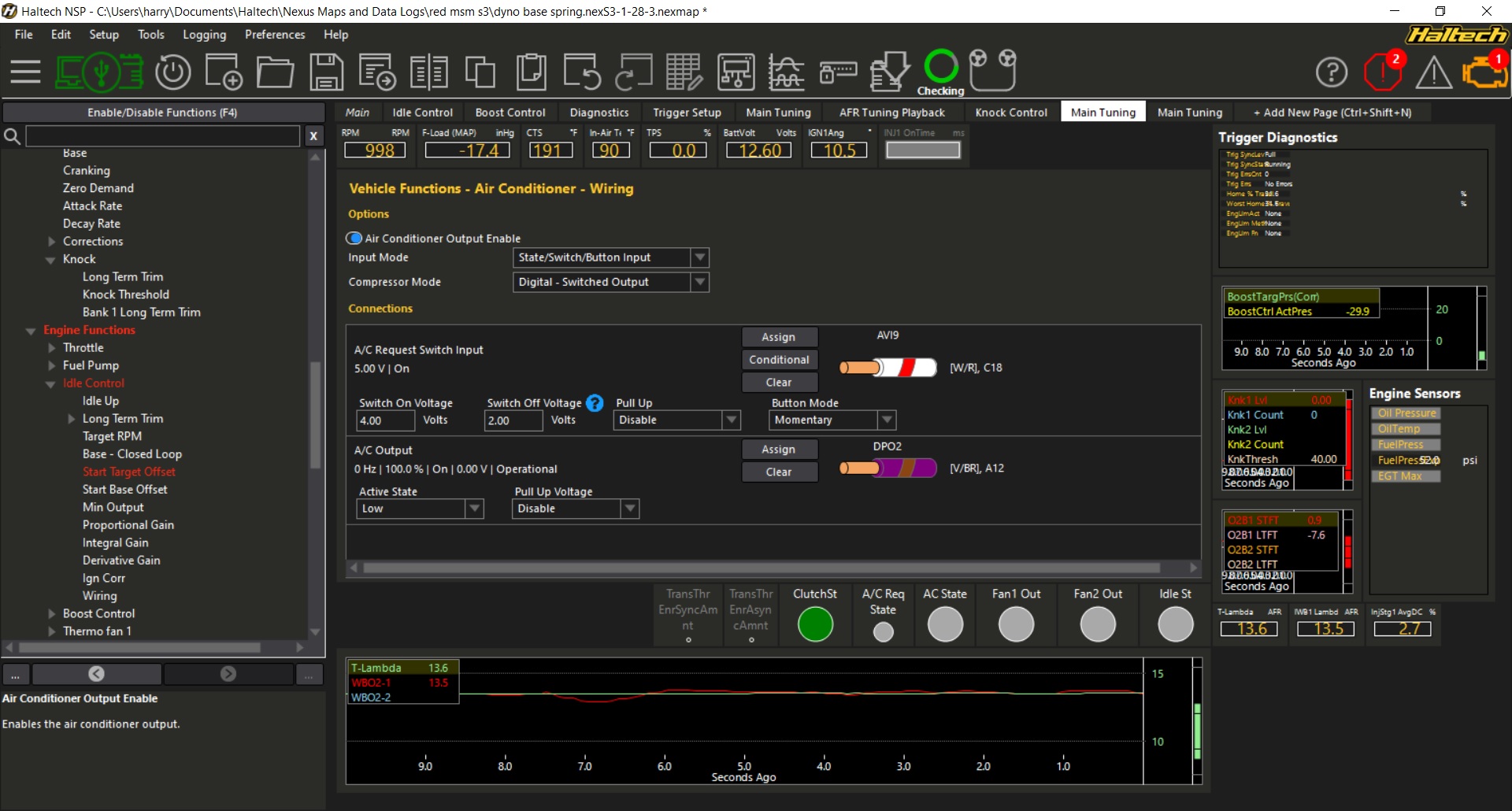Open a map file via folder icon
The width and height of the screenshot is (1512, 811).
[275, 72]
